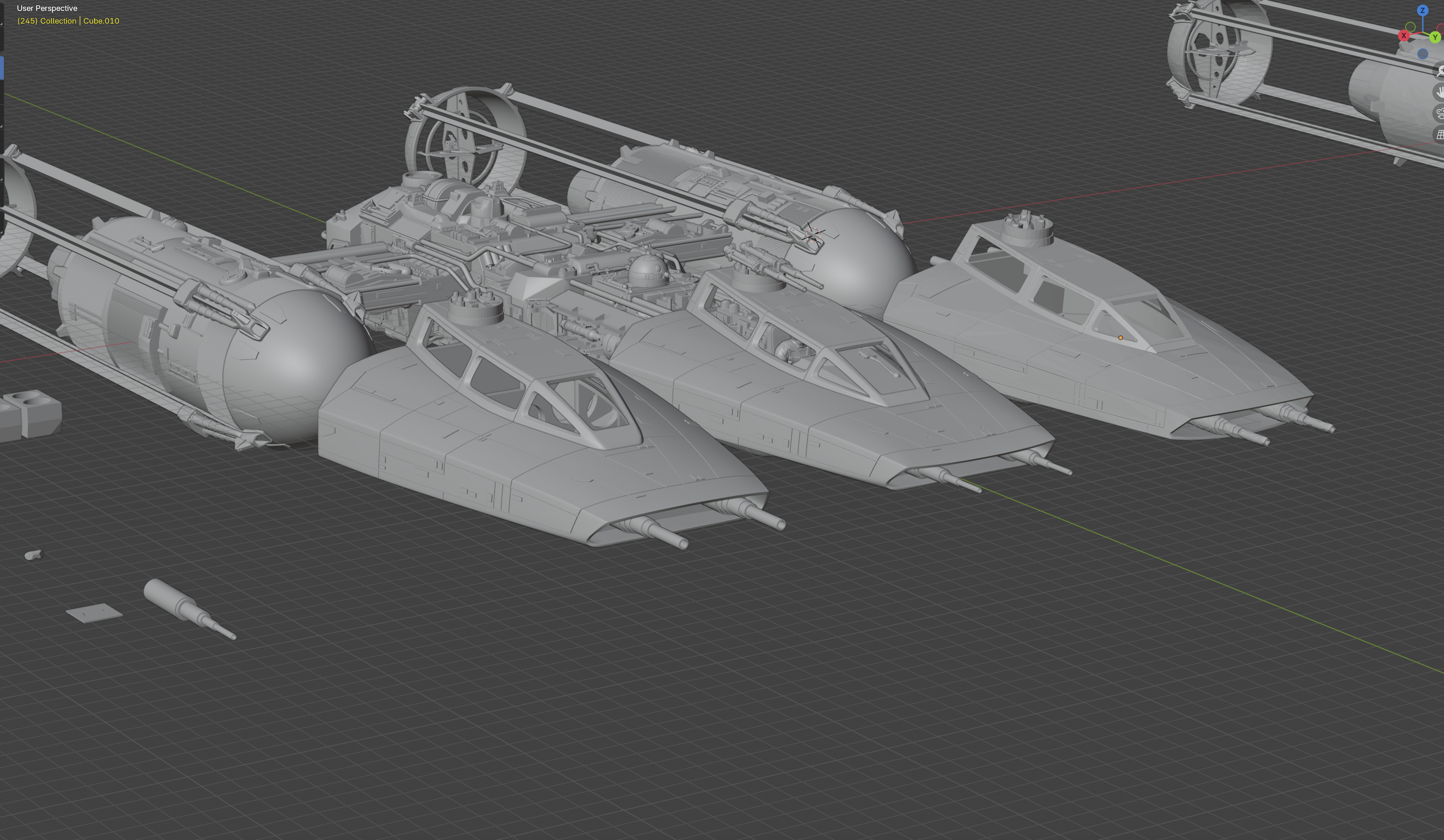1444x840 pixels.
Task: Click the 'User Perspective' viewport label
Action: [x=47, y=8]
